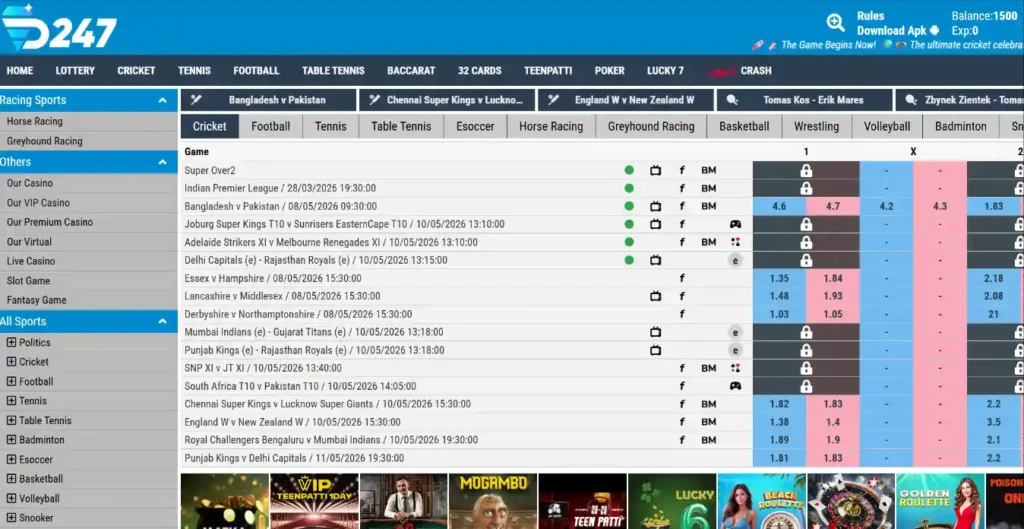
Task: Click the 'f' icon in Essex v Hampshire row
Action: pos(682,278)
